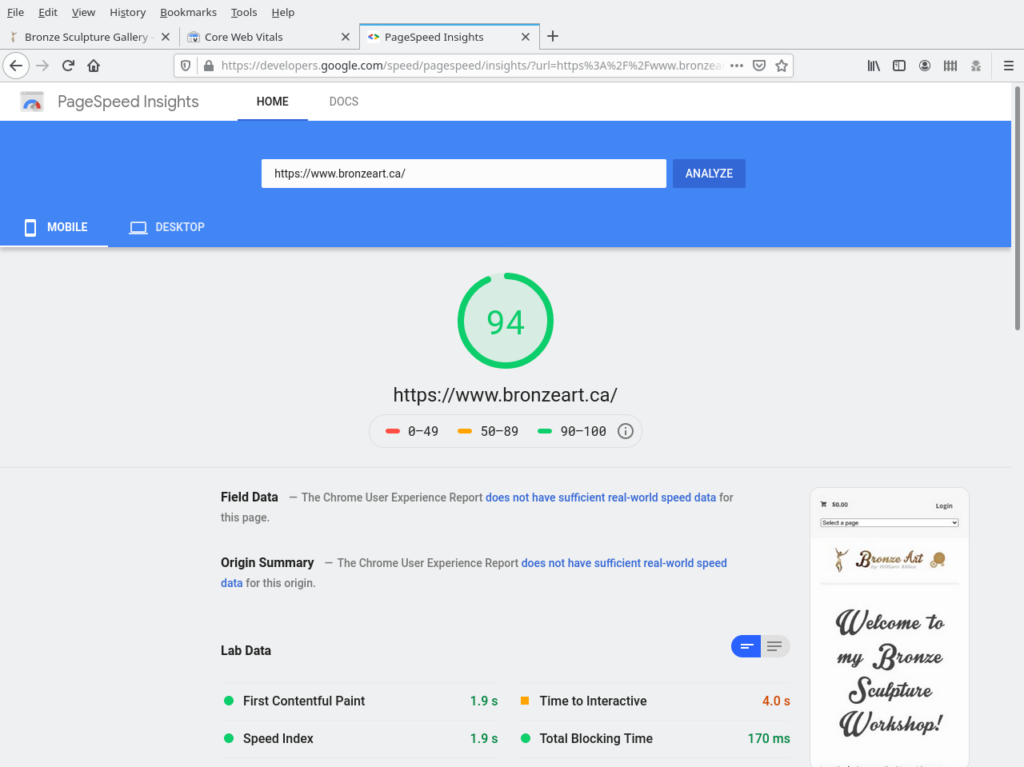Open the Tools menu
Viewport: 1024px width, 767px height.
click(x=244, y=12)
